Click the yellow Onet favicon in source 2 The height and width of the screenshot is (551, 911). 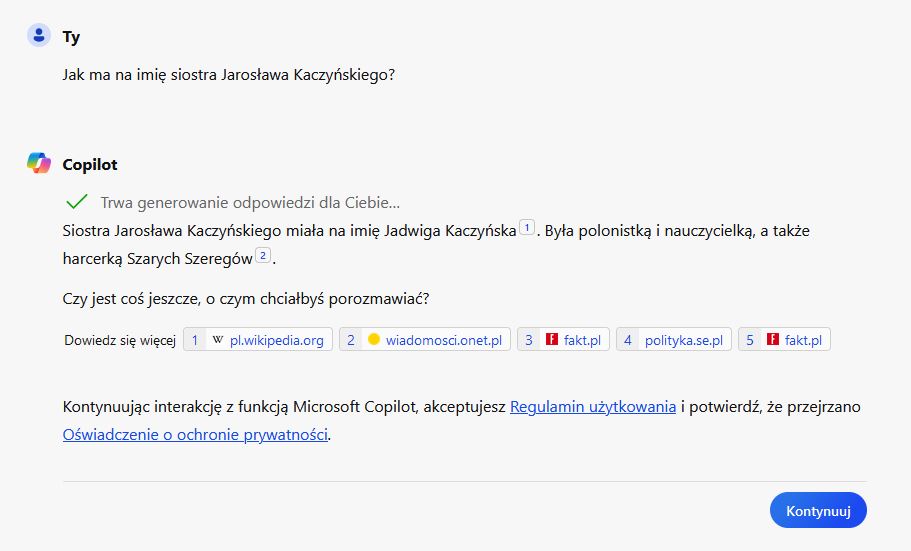[x=374, y=340]
